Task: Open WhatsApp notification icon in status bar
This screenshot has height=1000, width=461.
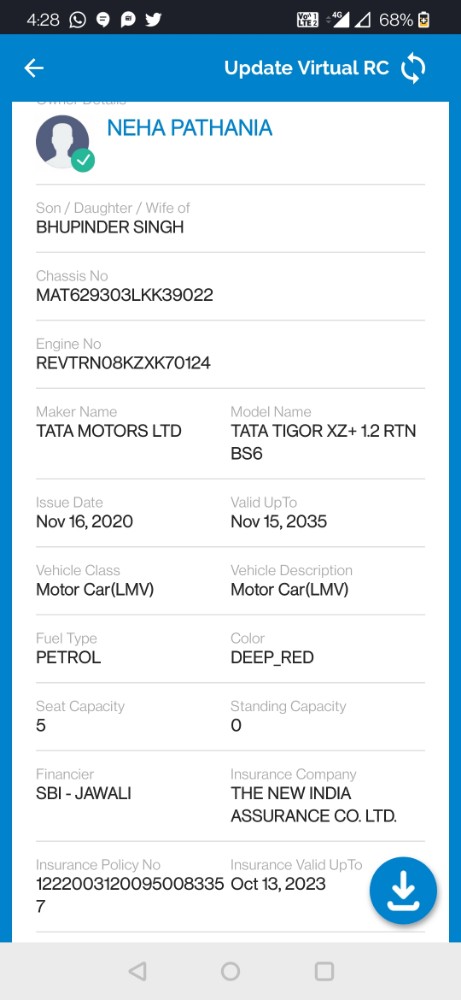Action: click(77, 20)
